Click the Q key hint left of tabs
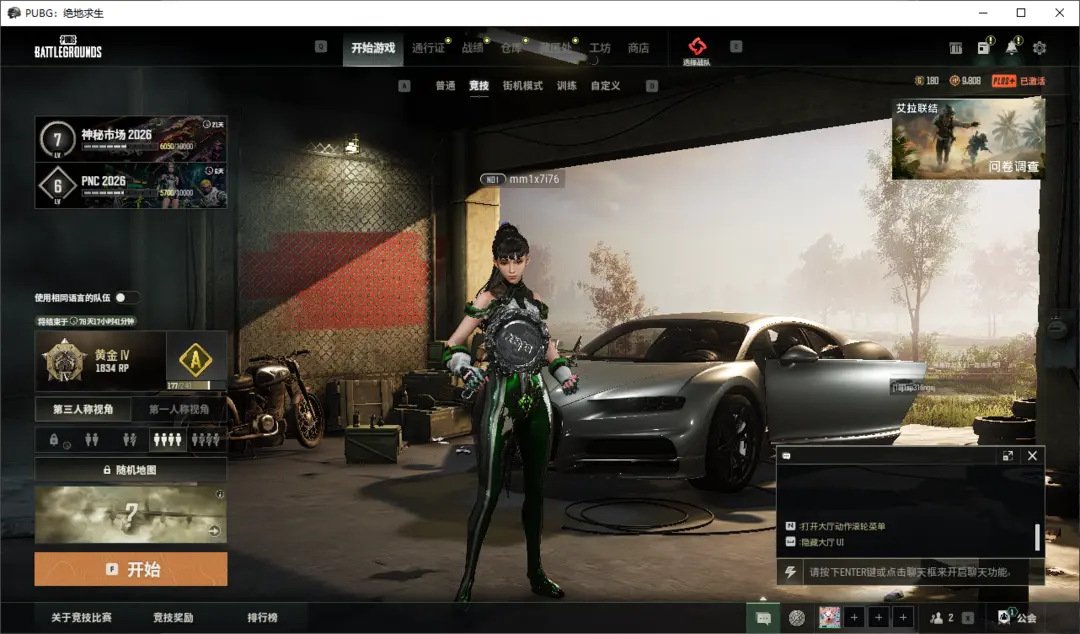1080x634 pixels. tap(321, 47)
